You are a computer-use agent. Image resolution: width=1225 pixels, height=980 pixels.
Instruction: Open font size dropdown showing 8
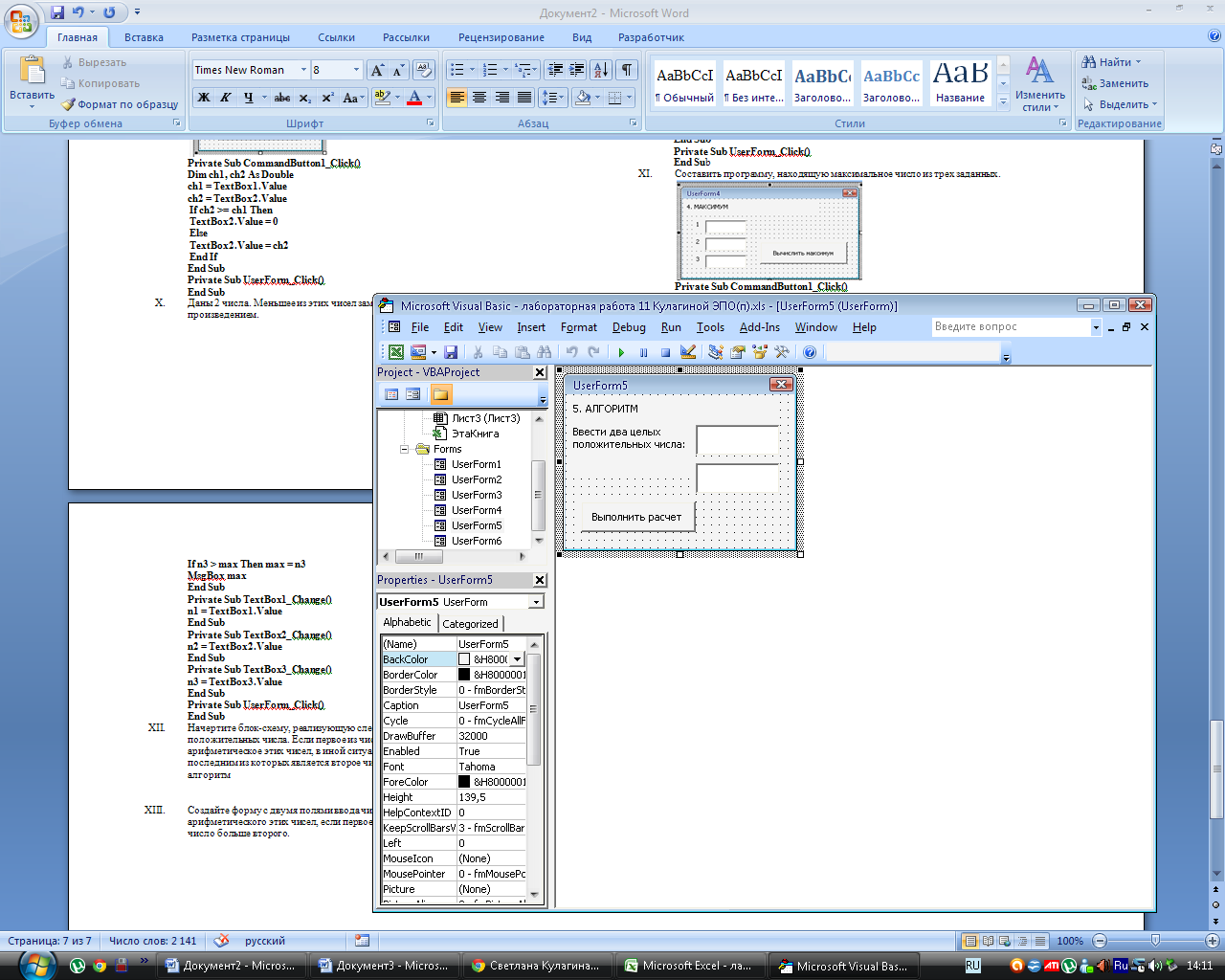tap(356, 70)
